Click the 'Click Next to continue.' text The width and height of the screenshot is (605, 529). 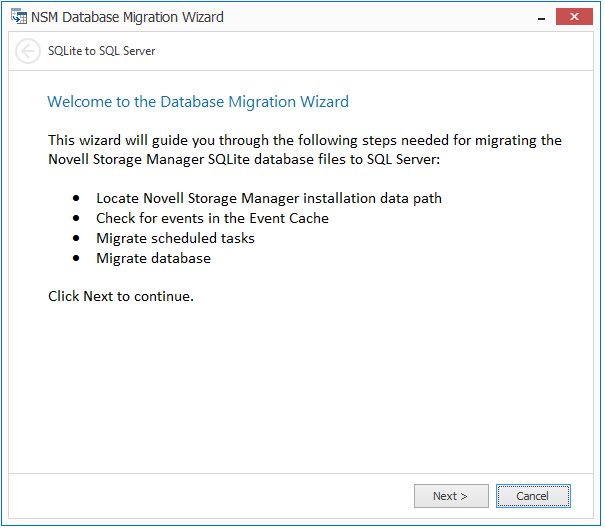pos(121,296)
